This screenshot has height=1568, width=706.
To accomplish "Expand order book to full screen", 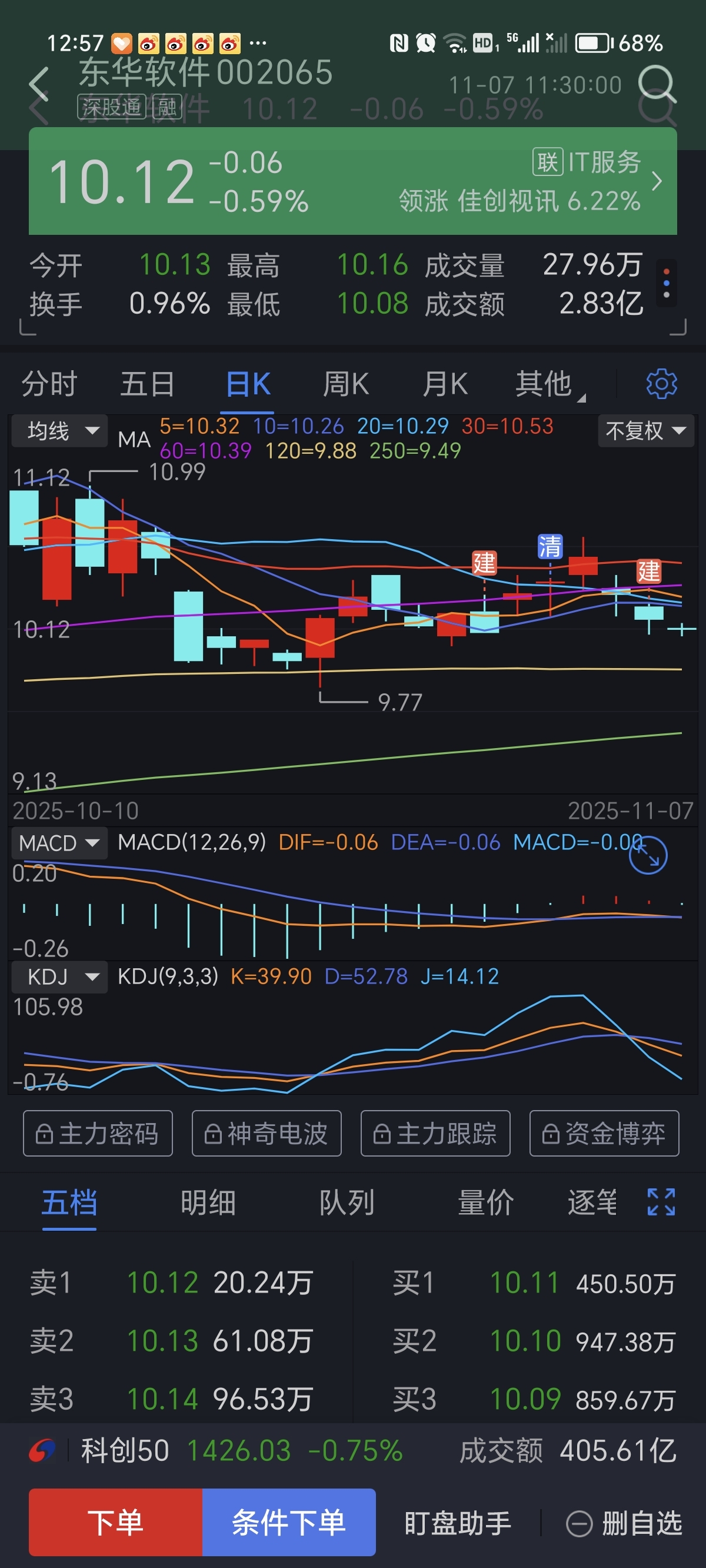I will tap(661, 1201).
